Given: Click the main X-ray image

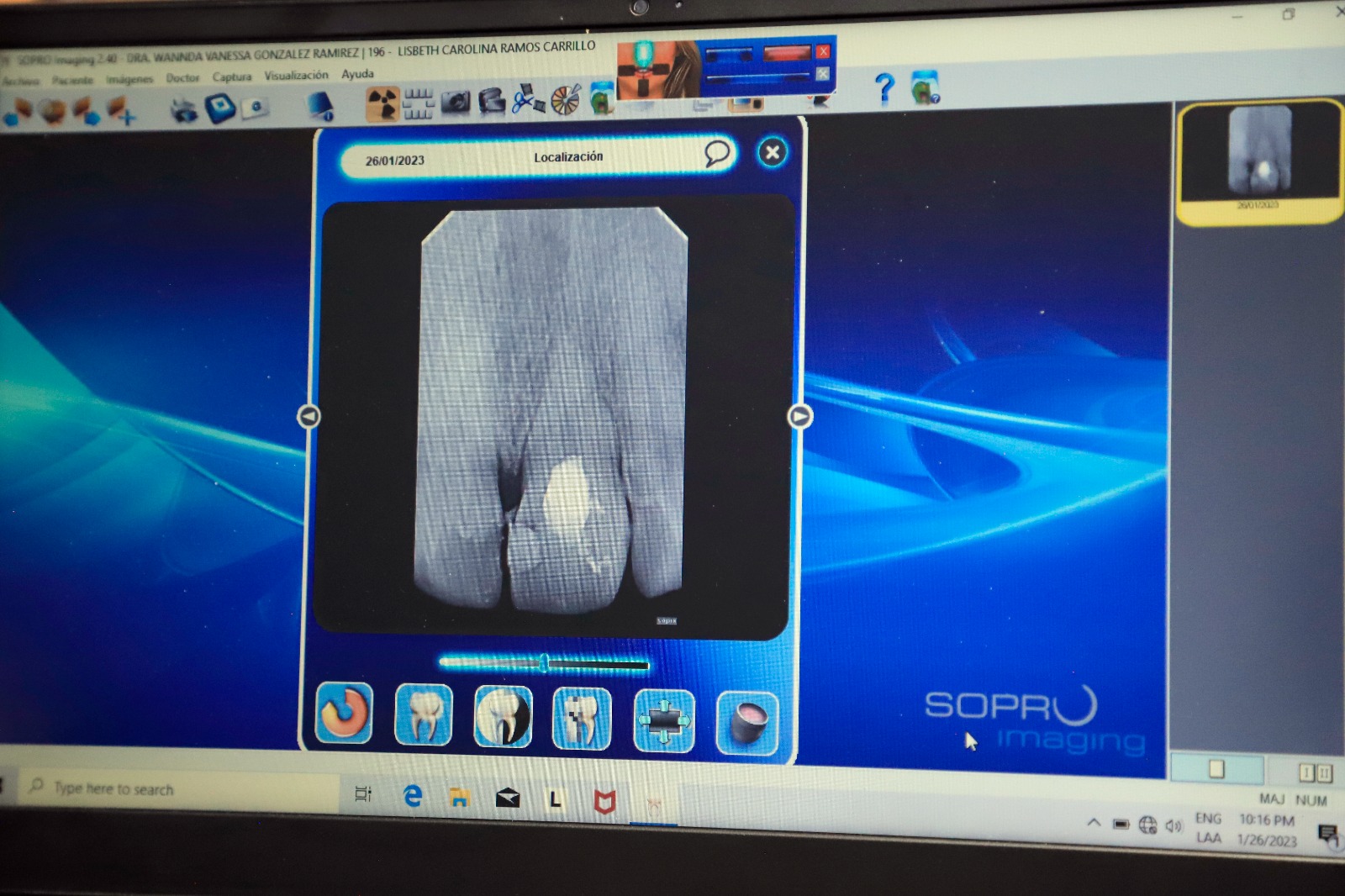Looking at the screenshot, I should (551, 408).
